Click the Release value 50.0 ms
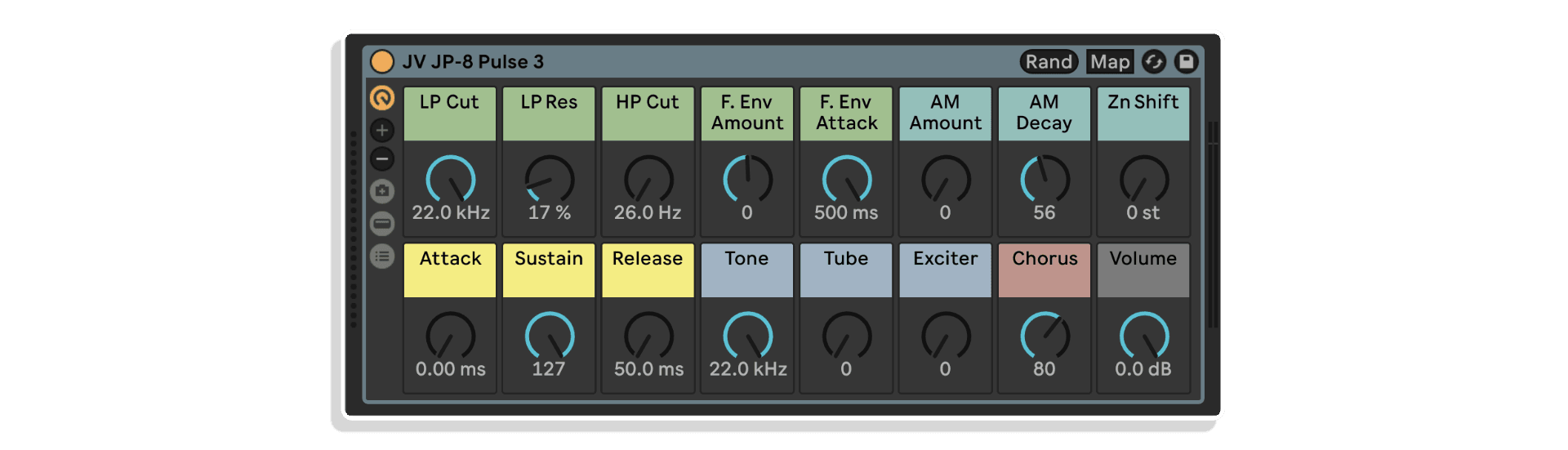Image resolution: width=1568 pixels, height=450 pixels. [x=648, y=369]
